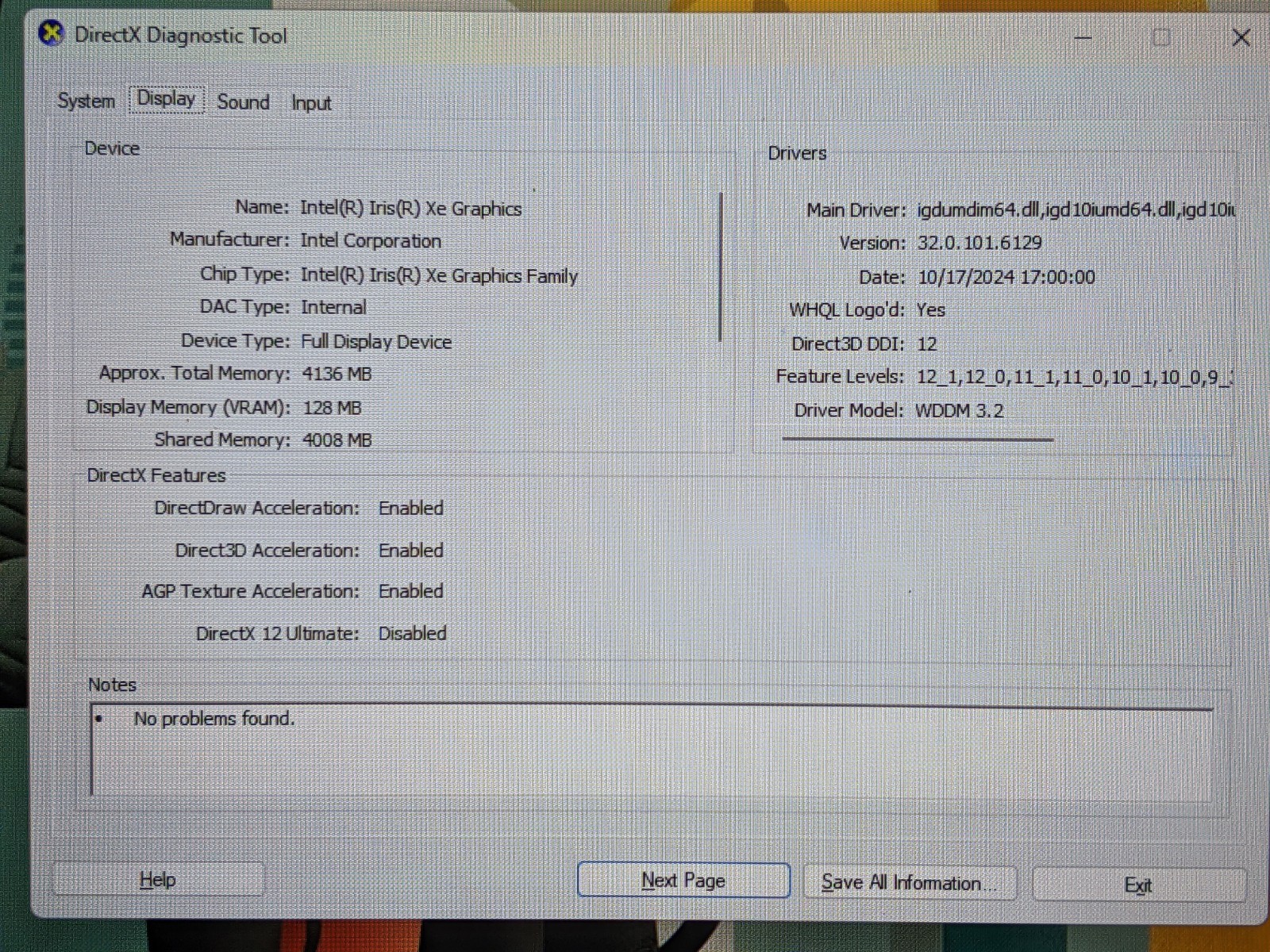This screenshot has width=1270, height=952.
Task: Click the driver version '32.0.101.6129'
Action: point(979,243)
